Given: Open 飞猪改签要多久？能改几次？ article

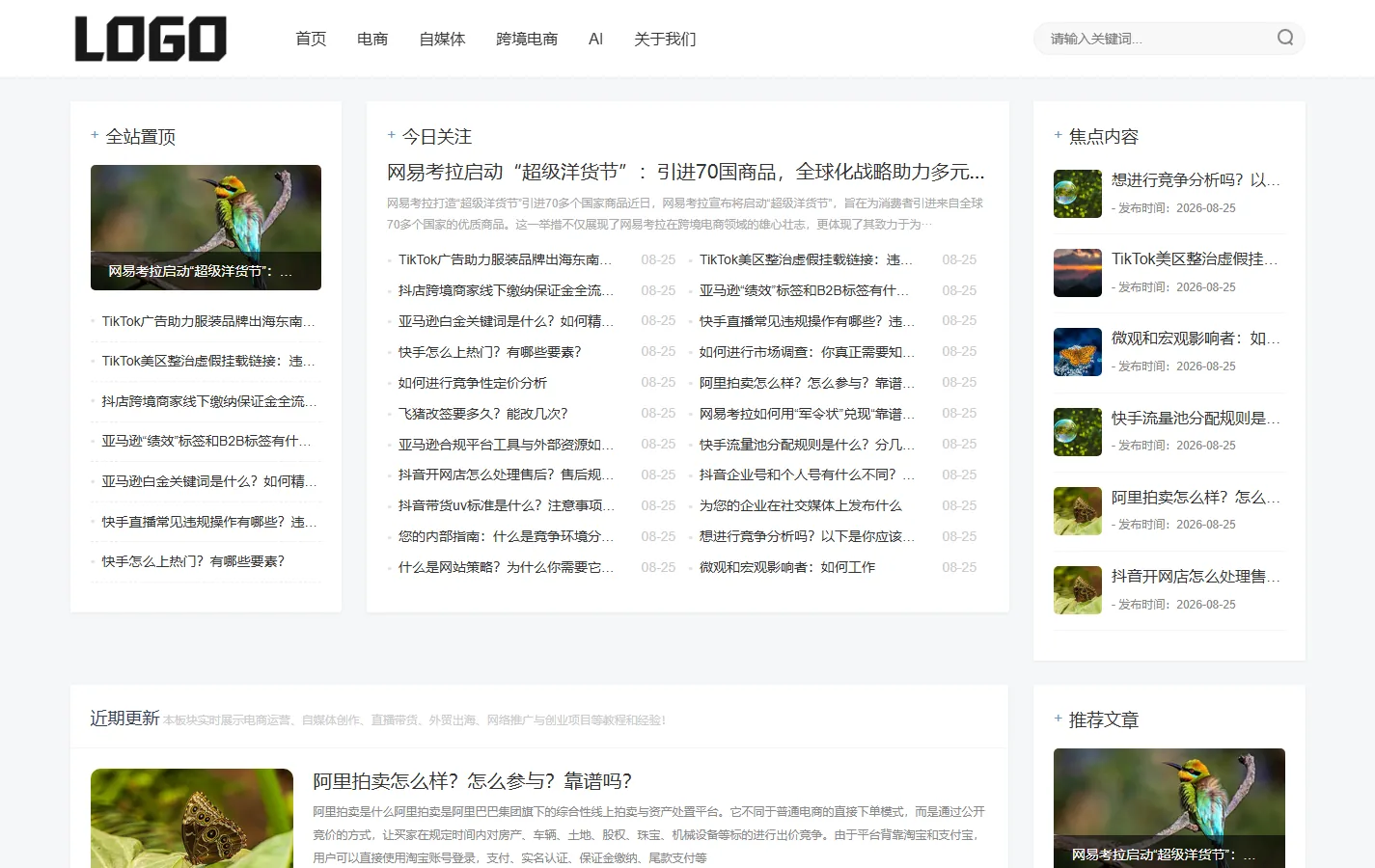Looking at the screenshot, I should point(483,414).
